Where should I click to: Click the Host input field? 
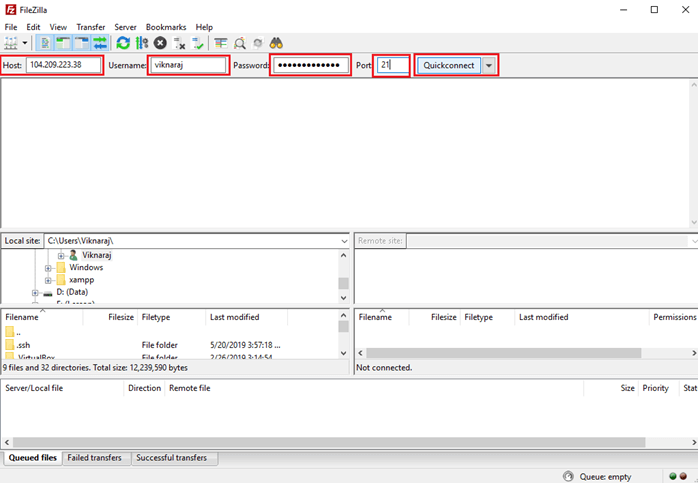64,65
